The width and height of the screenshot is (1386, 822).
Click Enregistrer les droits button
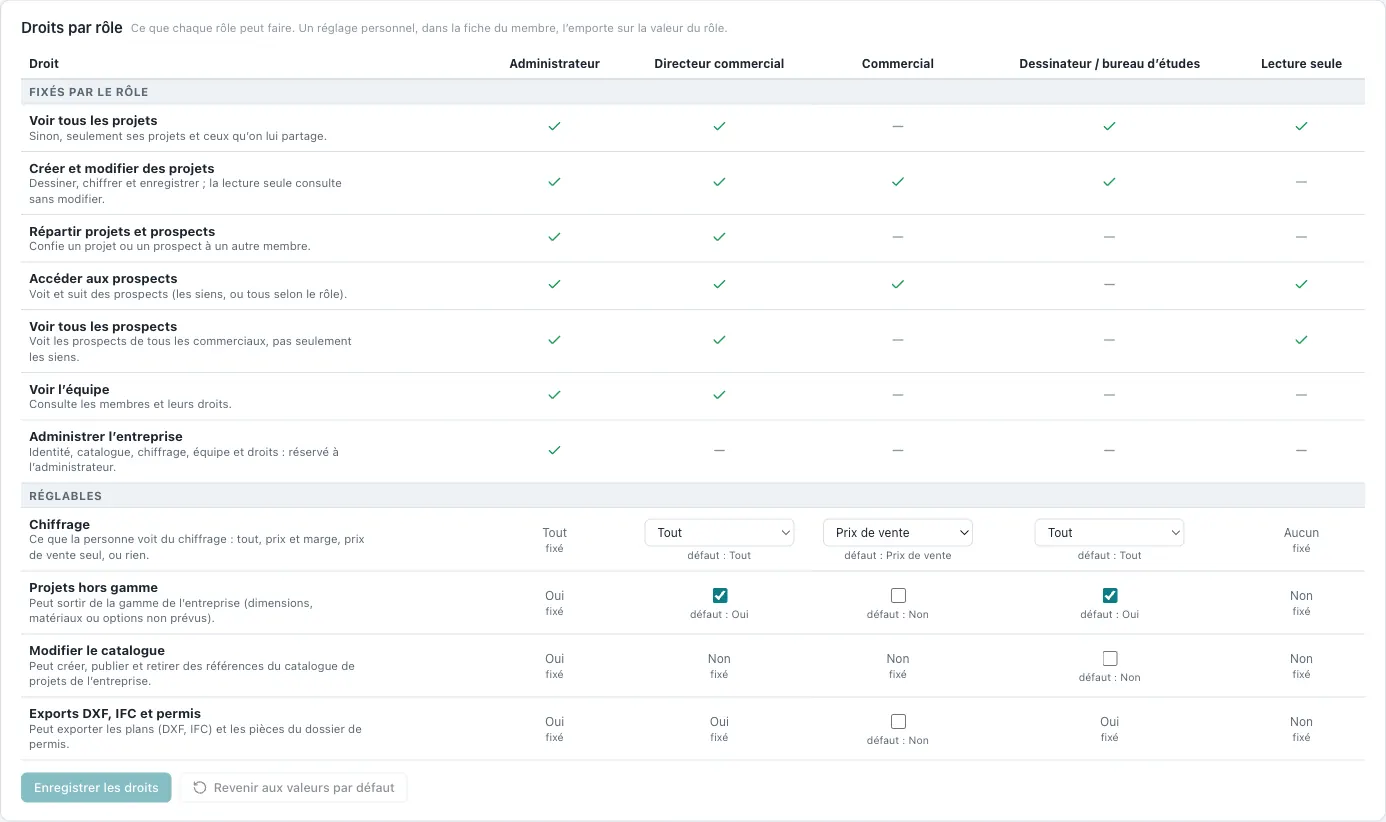(x=96, y=788)
